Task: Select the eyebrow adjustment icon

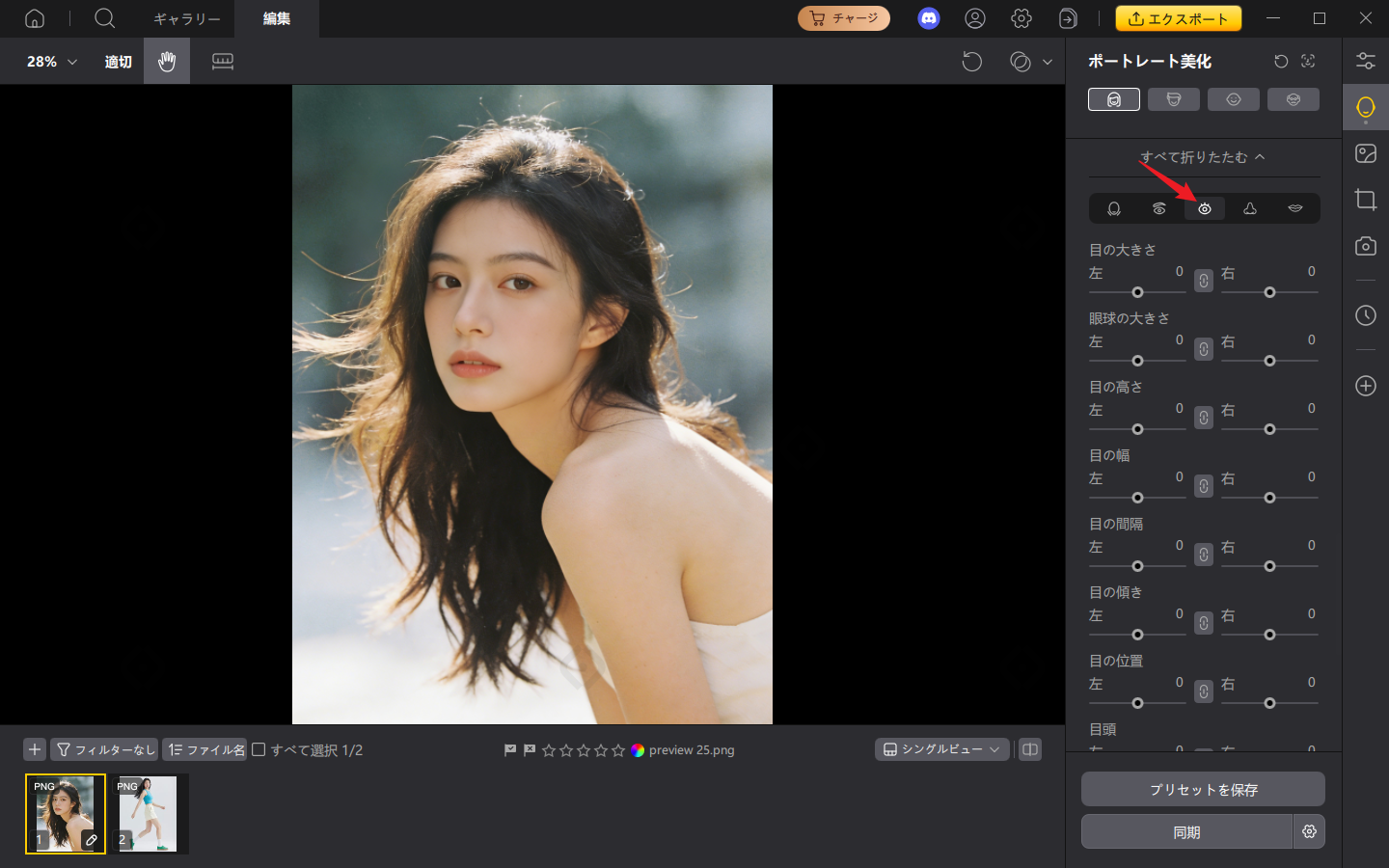Action: [x=1159, y=208]
